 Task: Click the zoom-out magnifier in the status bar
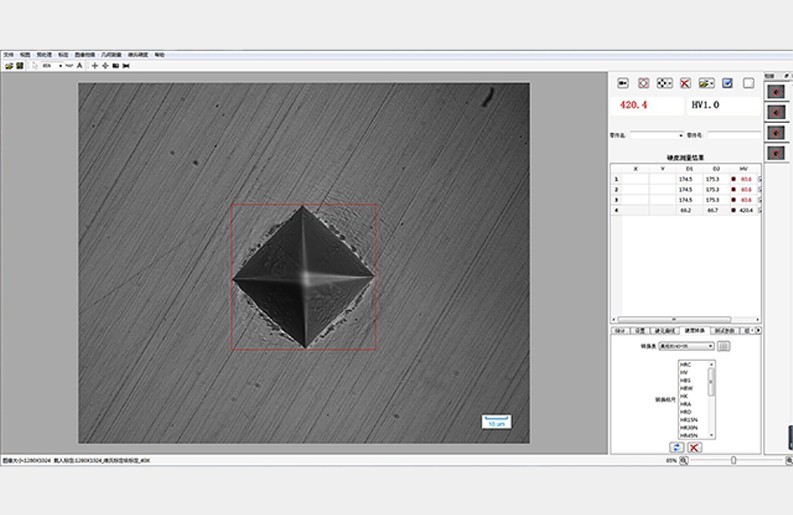click(x=684, y=460)
